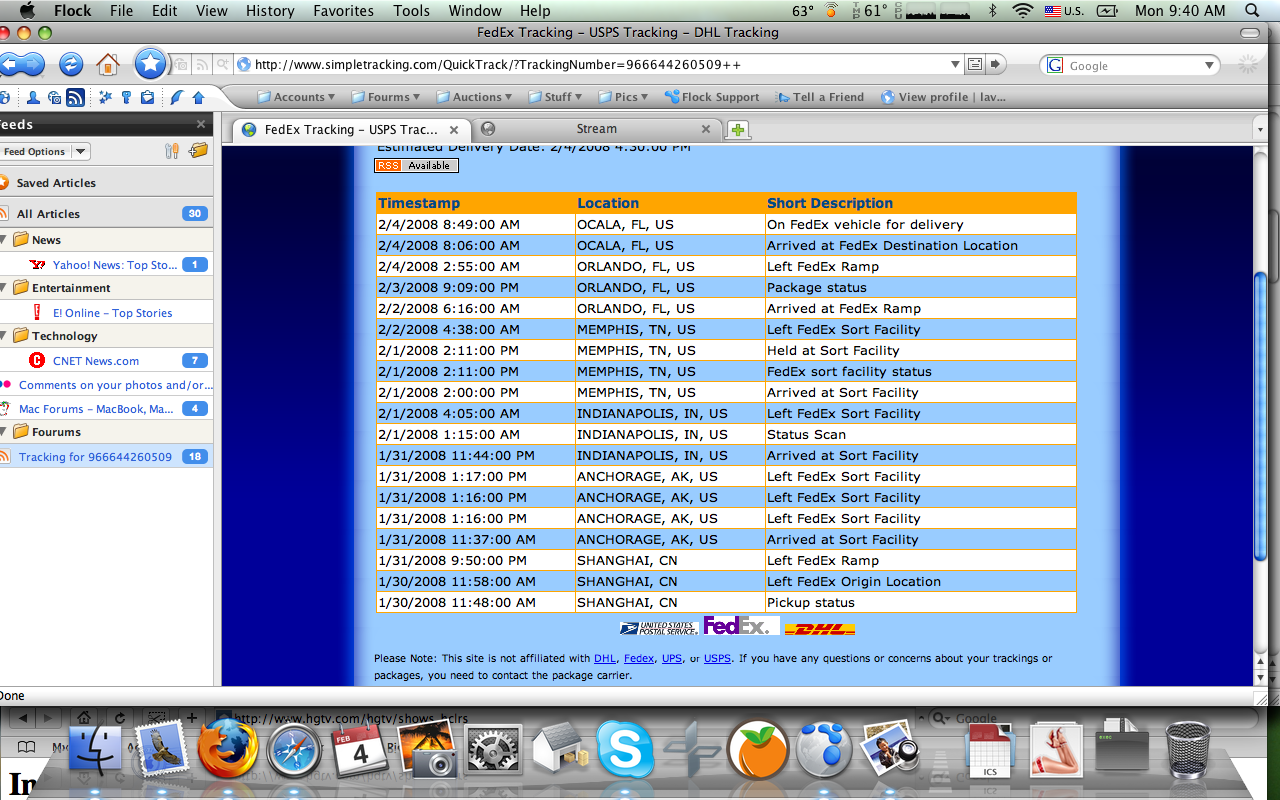Open the Web Clipboard icon
The height and width of the screenshot is (800, 1280).
147,97
